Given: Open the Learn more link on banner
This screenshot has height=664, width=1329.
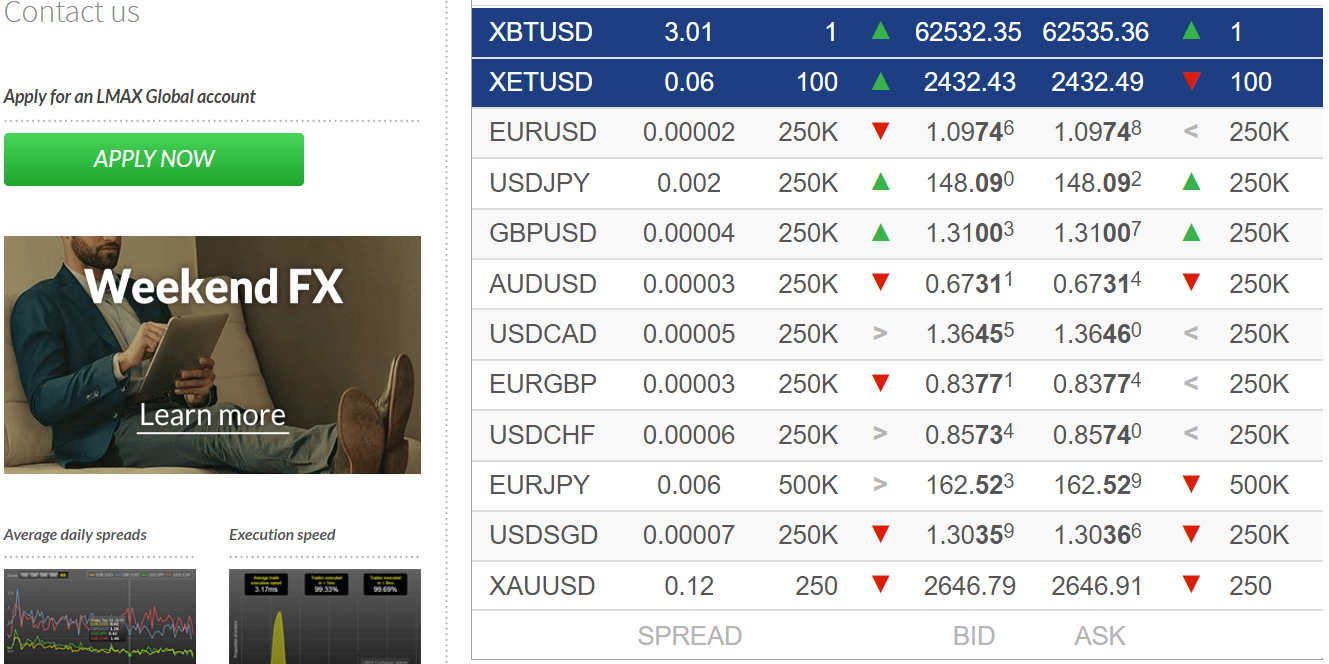Looking at the screenshot, I should 213,415.
